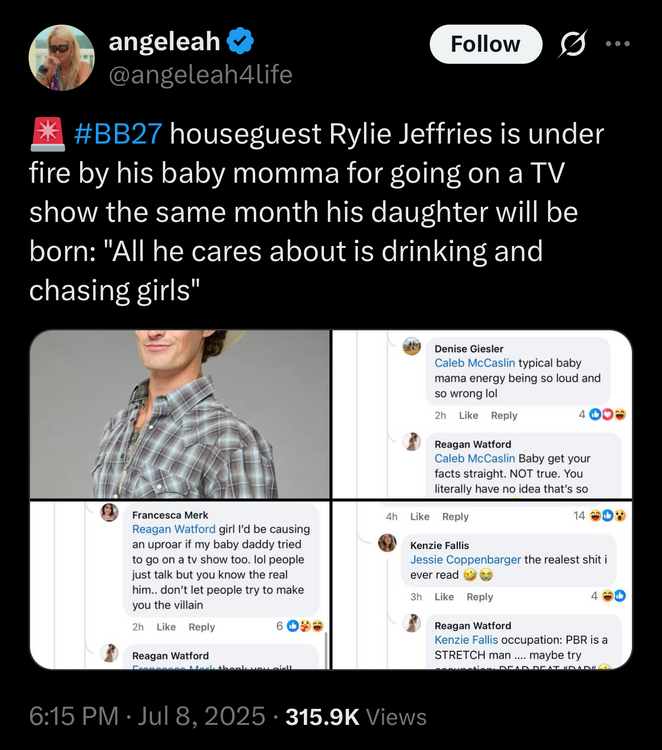Click the Follow button
662x750 pixels.
pos(485,44)
